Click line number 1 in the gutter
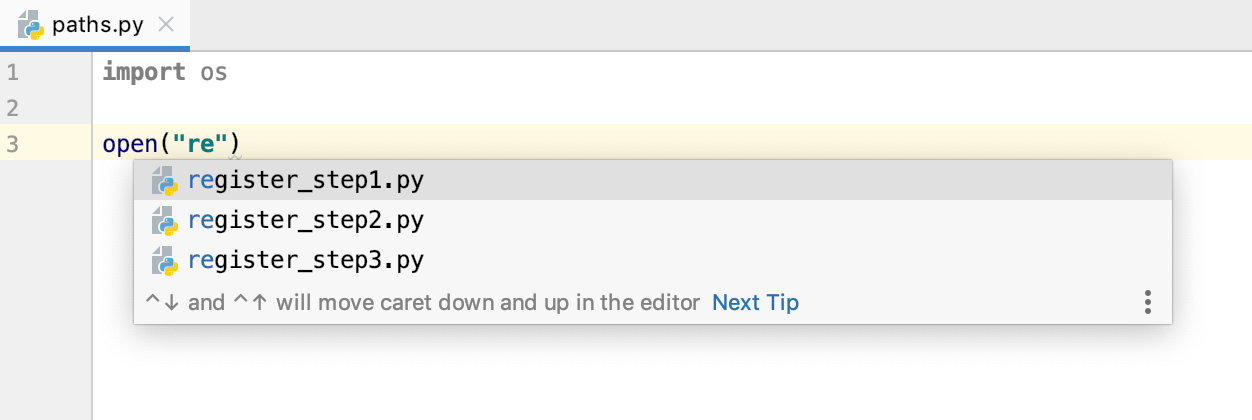Image resolution: width=1252 pixels, height=420 pixels. (x=12, y=72)
